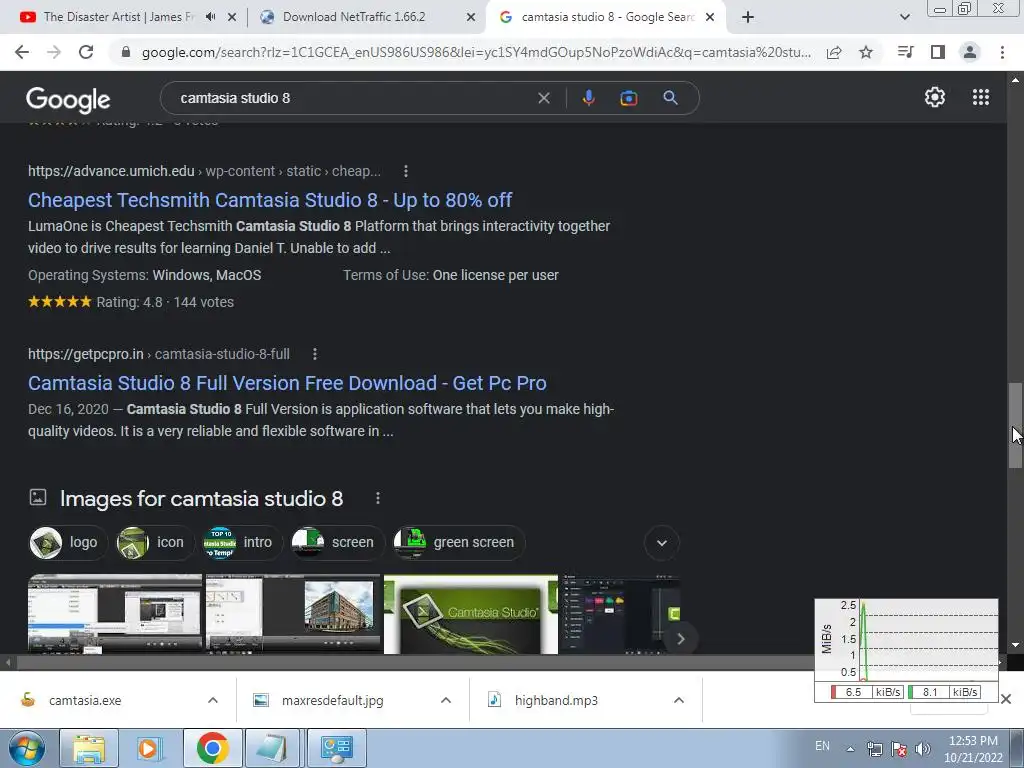This screenshot has height=768, width=1024.
Task: Expand options for camtasia.exe download
Action: (213, 700)
